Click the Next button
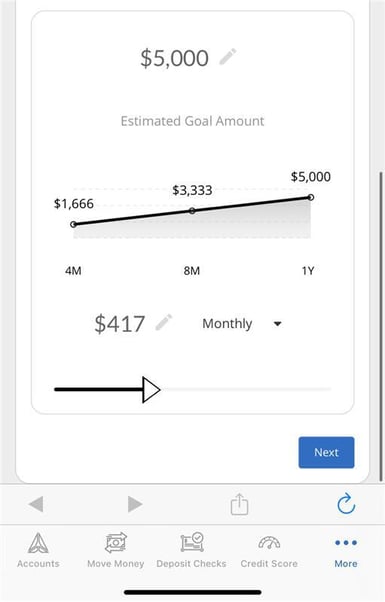The width and height of the screenshot is (385, 602). click(x=326, y=452)
